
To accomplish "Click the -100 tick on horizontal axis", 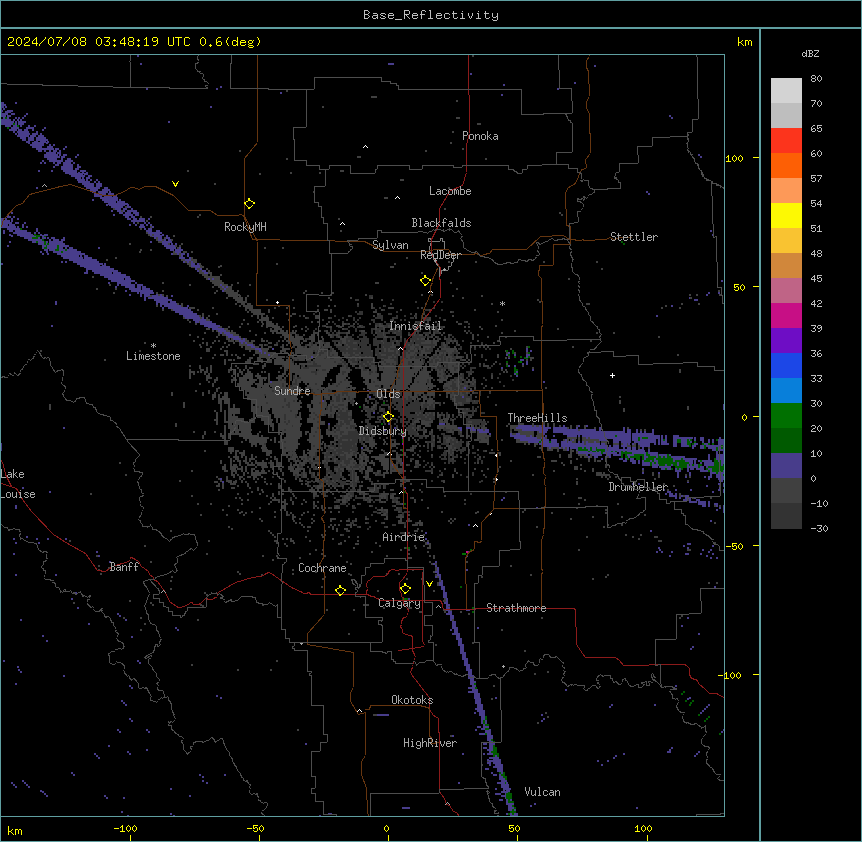I will [x=125, y=828].
